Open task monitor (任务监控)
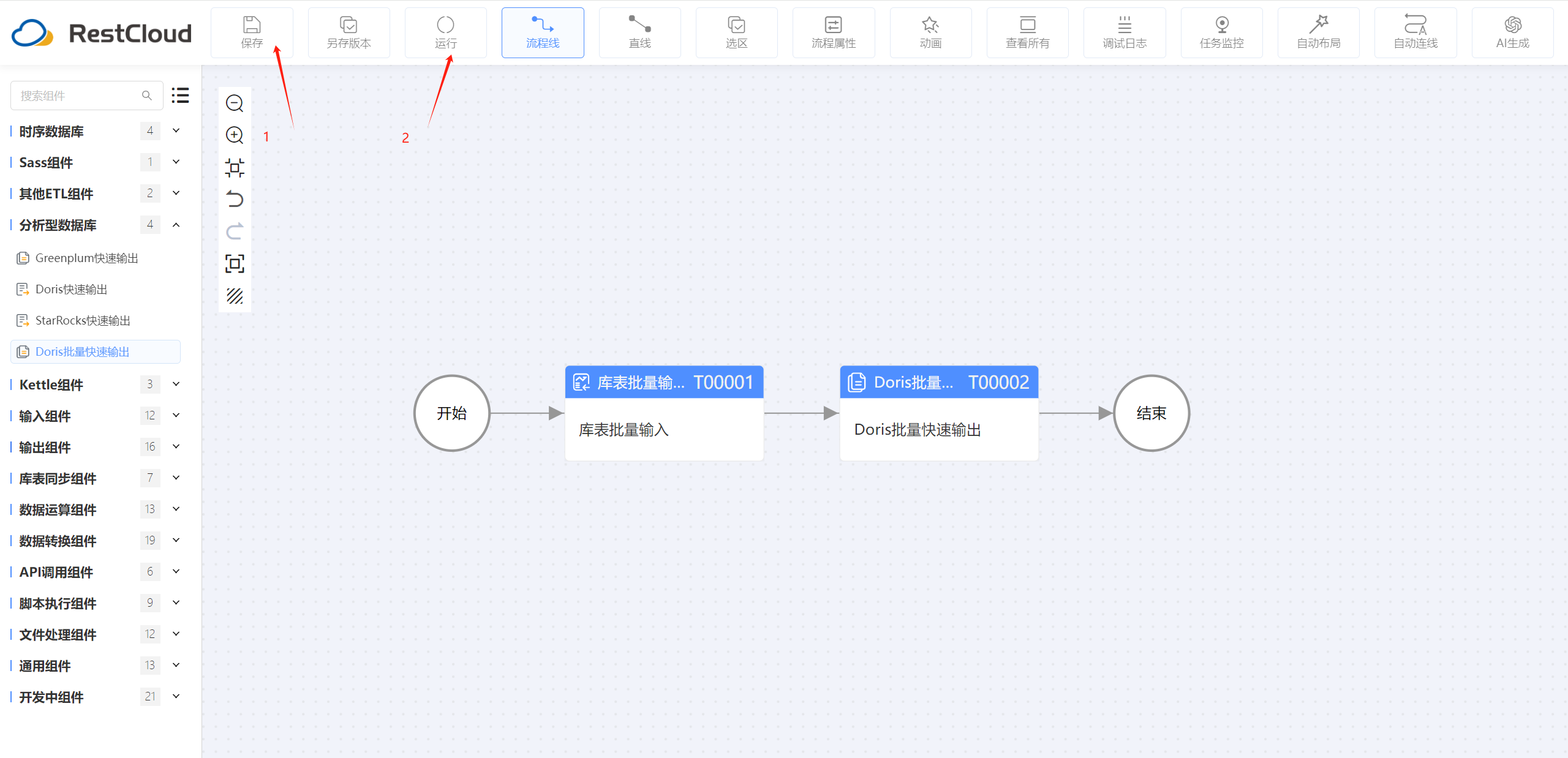Image resolution: width=1568 pixels, height=758 pixels. pos(1221,32)
